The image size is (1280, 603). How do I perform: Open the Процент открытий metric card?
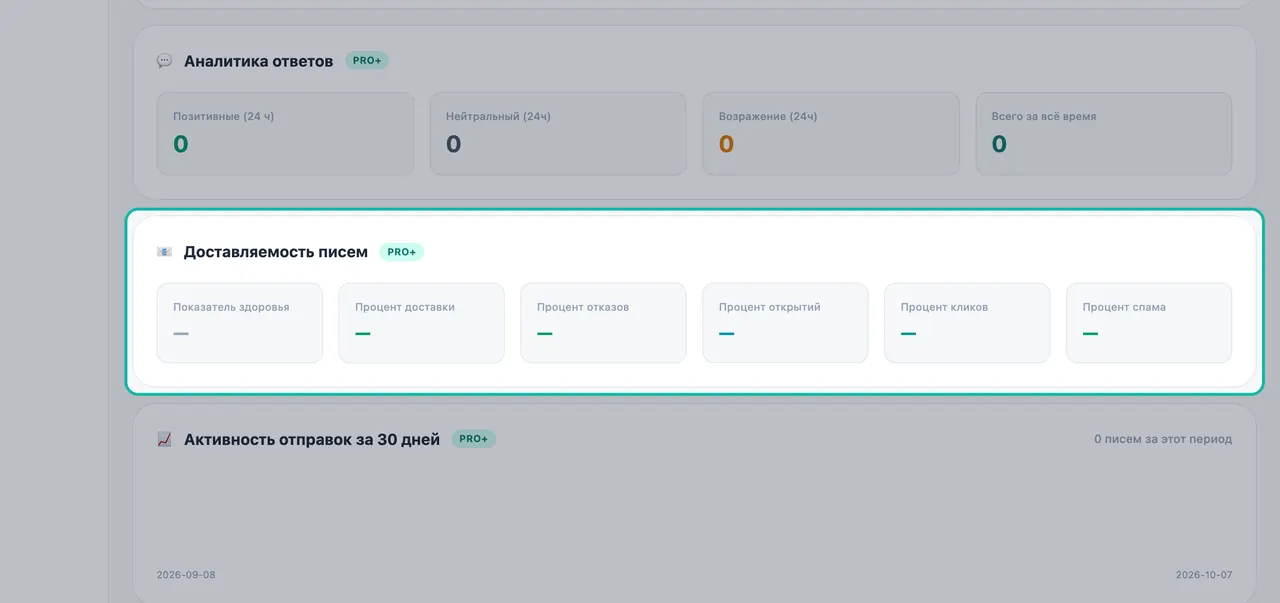(786, 323)
